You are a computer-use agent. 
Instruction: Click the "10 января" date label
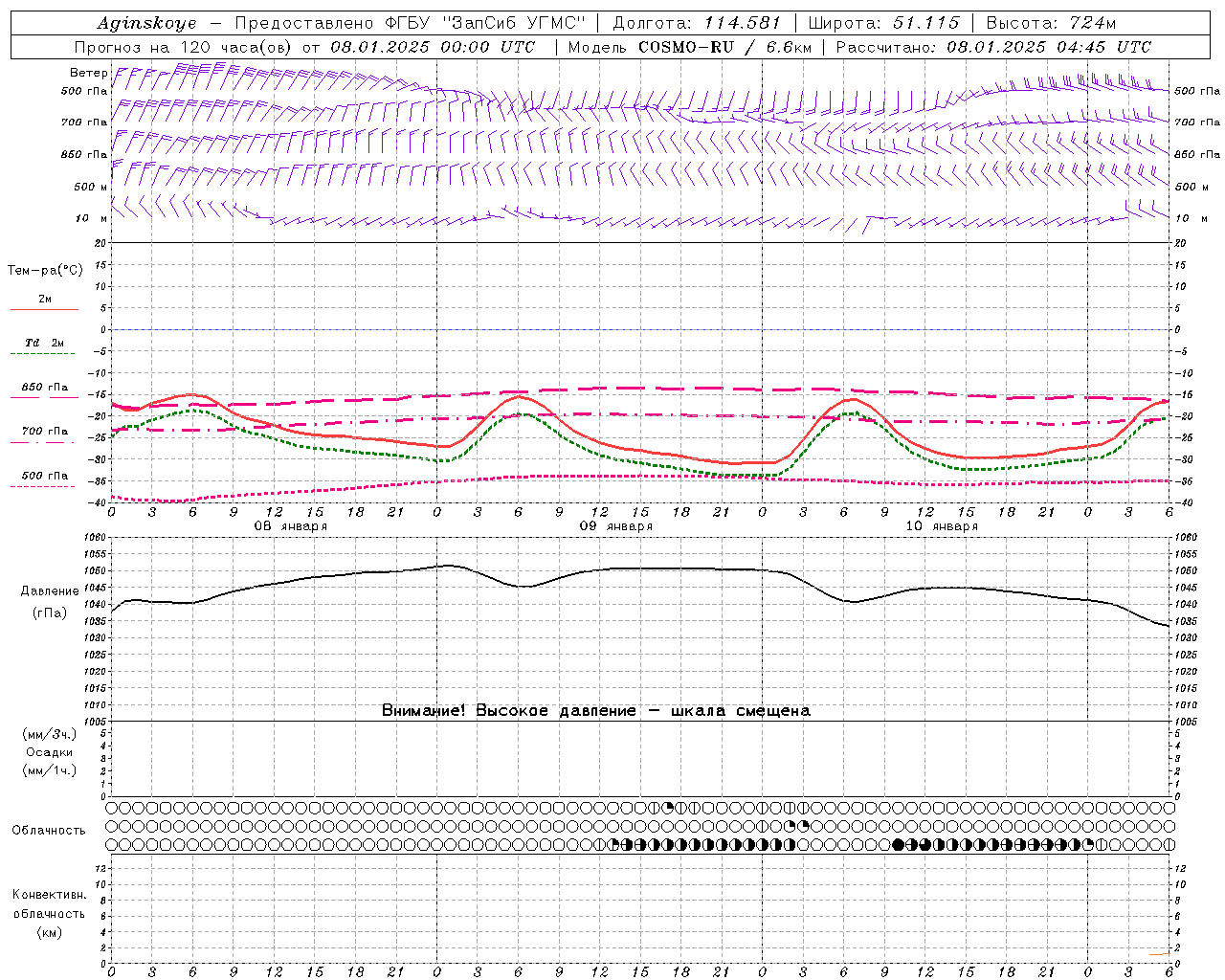pos(942,526)
